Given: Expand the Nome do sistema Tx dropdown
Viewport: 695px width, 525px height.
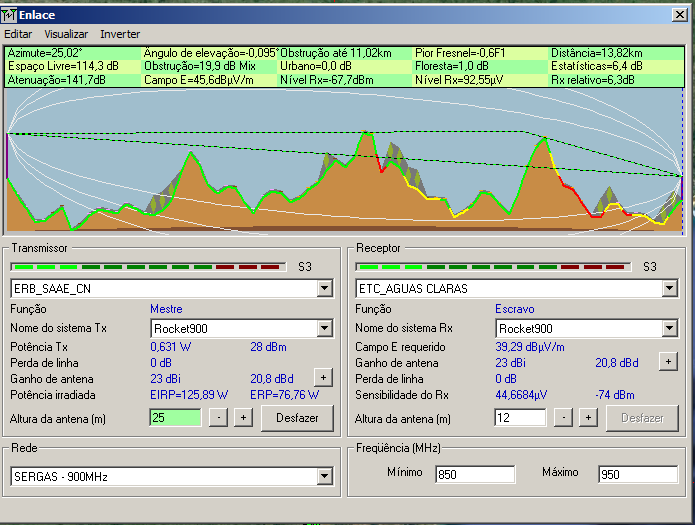Looking at the screenshot, I should pyautogui.click(x=324, y=328).
